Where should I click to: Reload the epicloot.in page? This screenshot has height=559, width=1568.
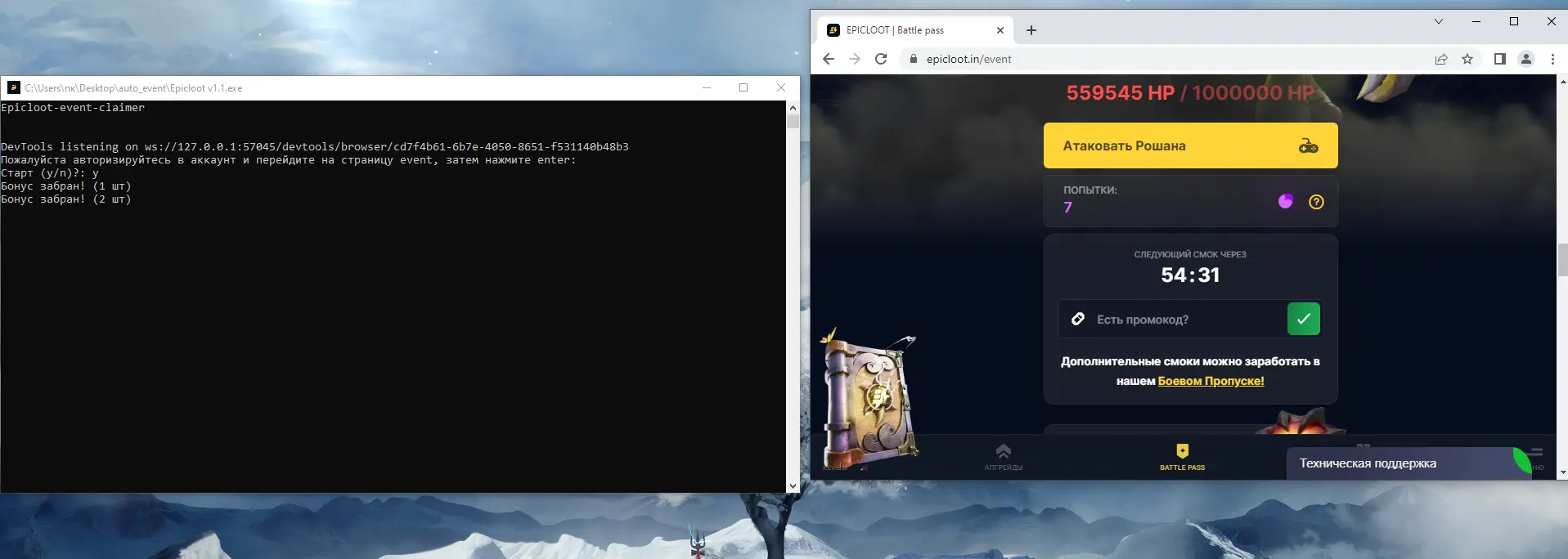click(x=881, y=59)
